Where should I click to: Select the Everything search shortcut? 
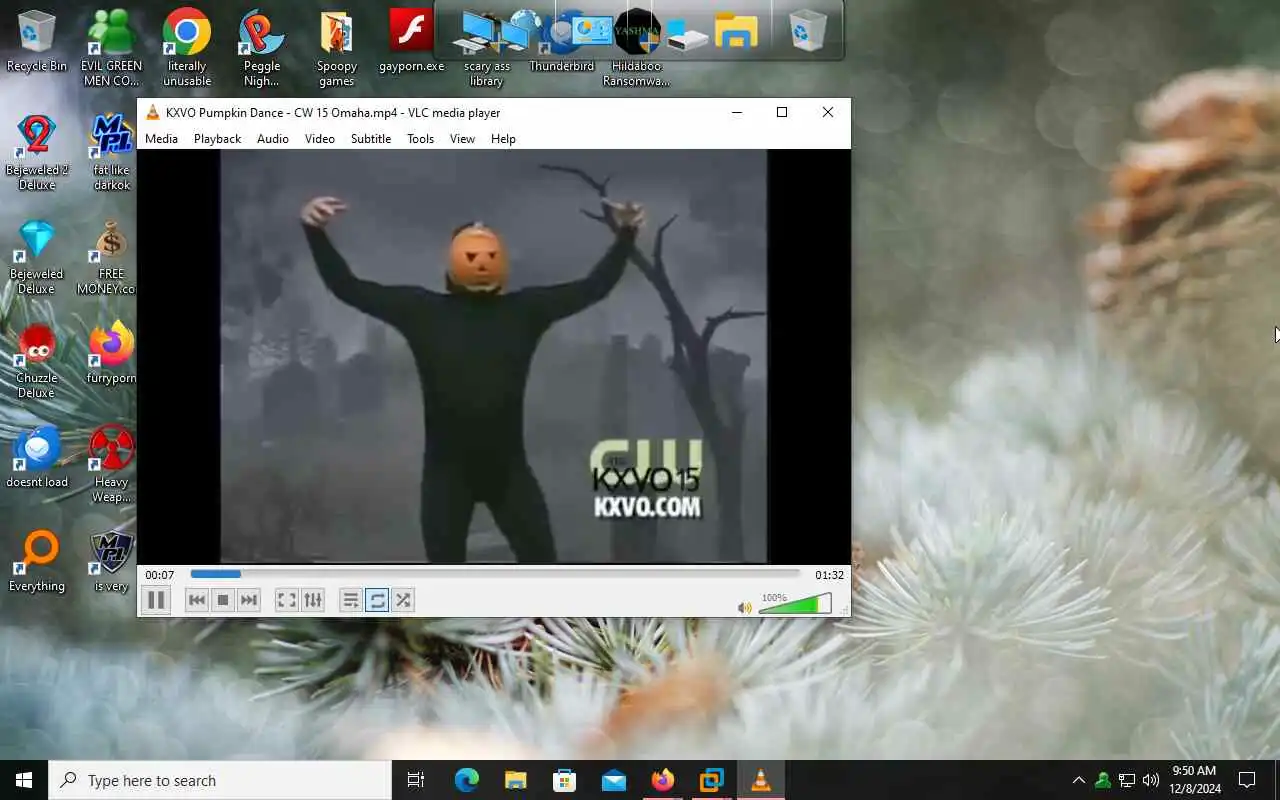[x=37, y=561]
